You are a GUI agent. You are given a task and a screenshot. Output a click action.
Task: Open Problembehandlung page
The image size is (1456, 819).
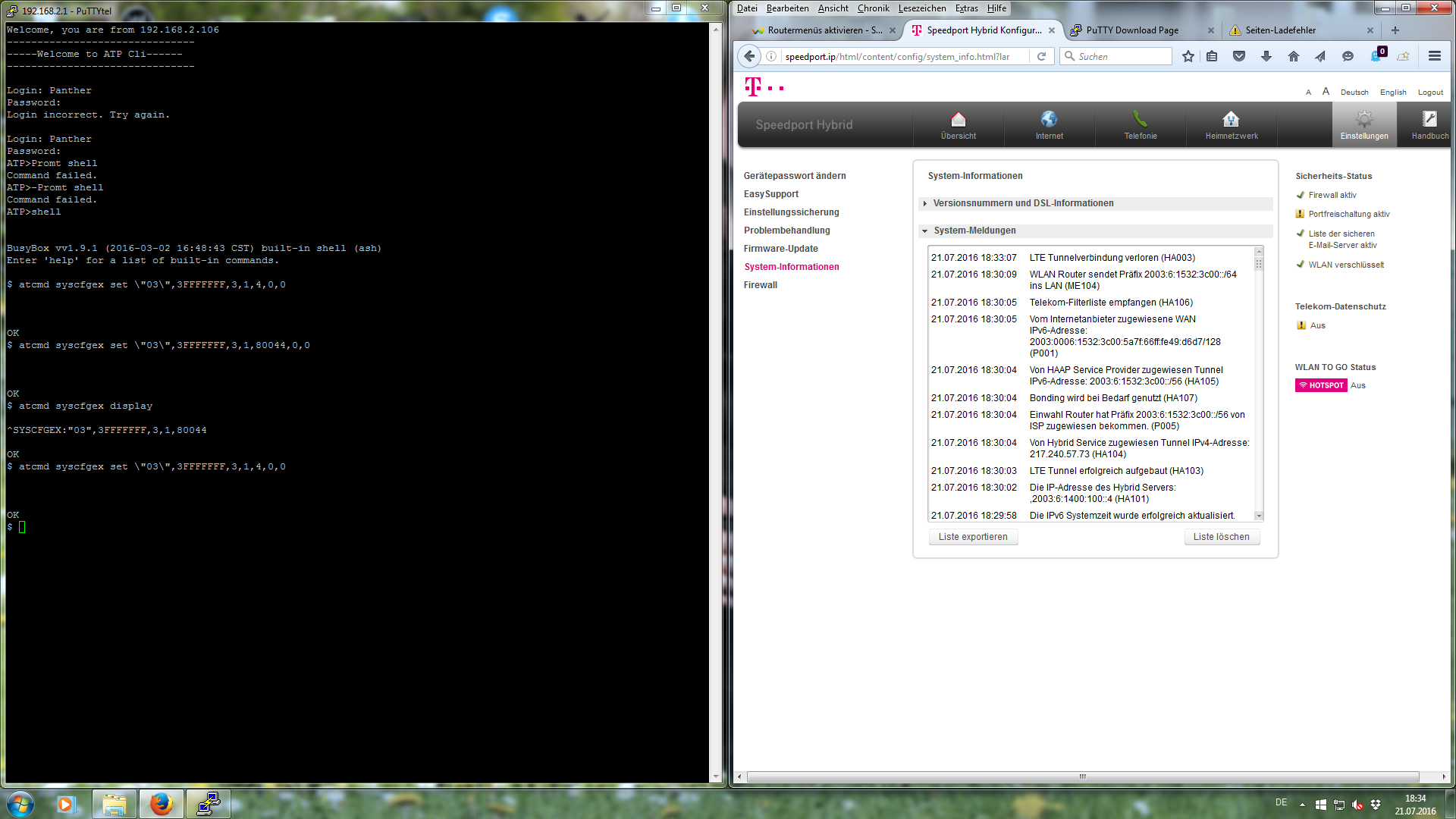click(786, 231)
